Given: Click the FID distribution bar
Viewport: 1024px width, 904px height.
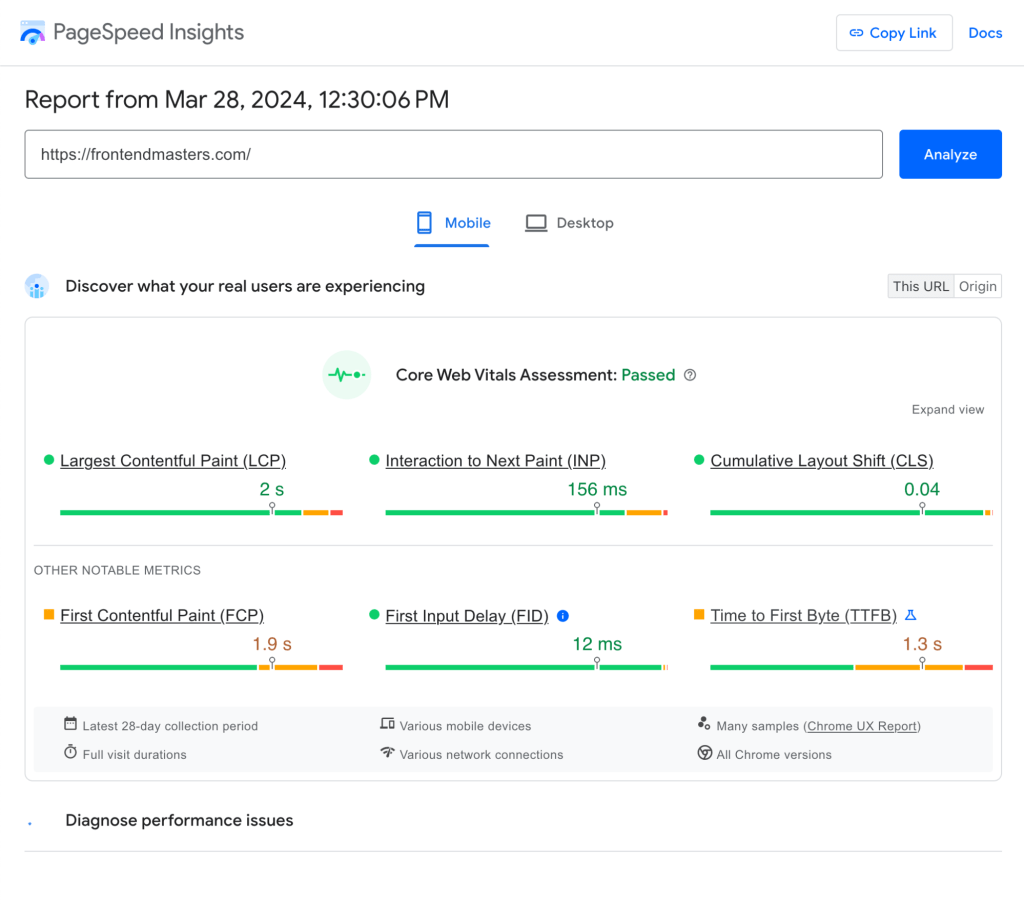Looking at the screenshot, I should 526,667.
